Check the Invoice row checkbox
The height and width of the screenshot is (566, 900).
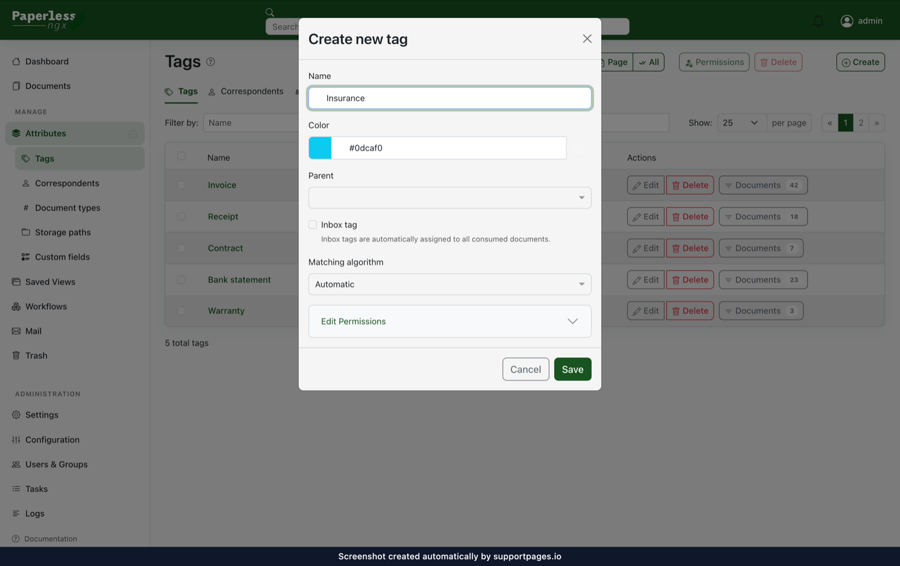click(181, 185)
